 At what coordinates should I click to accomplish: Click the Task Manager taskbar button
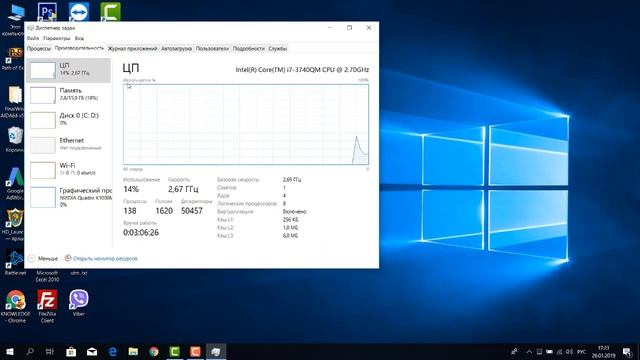216,351
